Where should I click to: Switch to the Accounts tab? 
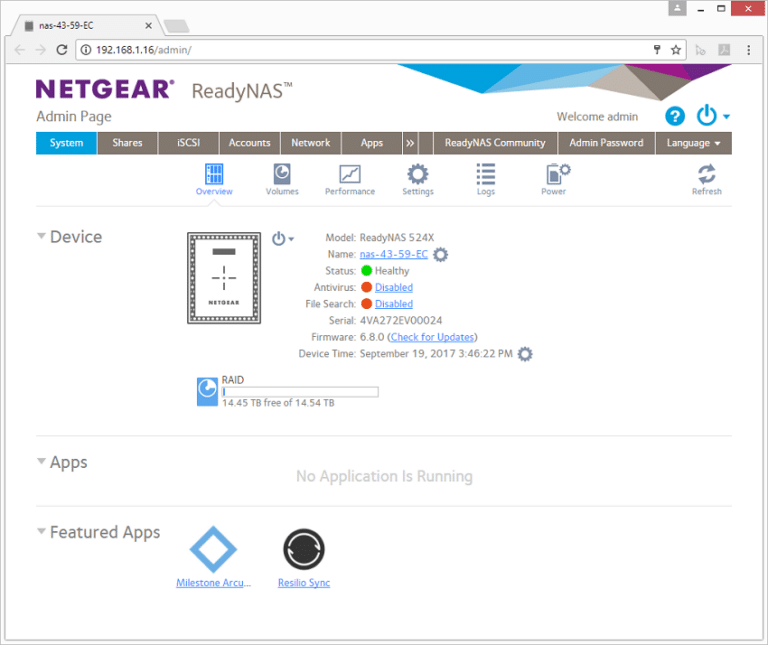pyautogui.click(x=250, y=143)
